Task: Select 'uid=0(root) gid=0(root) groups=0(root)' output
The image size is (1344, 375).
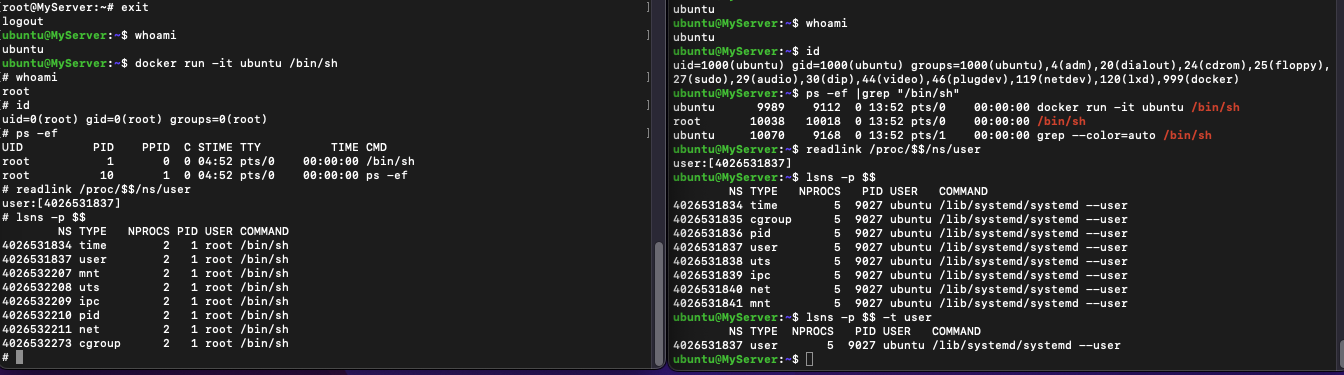Action: point(135,119)
